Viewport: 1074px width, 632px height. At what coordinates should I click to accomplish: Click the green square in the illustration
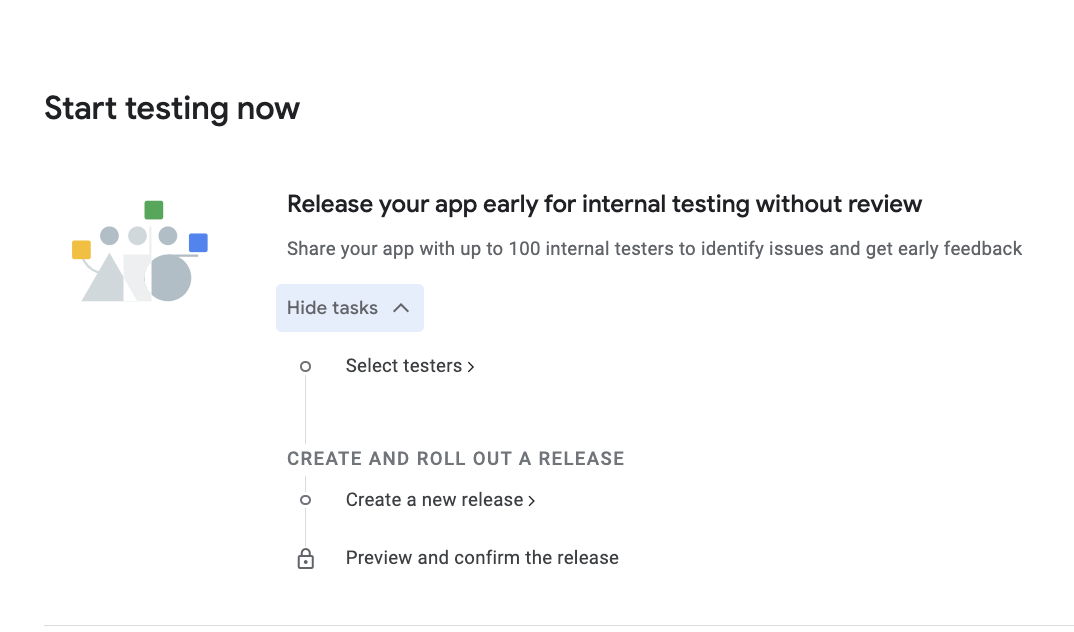click(153, 210)
